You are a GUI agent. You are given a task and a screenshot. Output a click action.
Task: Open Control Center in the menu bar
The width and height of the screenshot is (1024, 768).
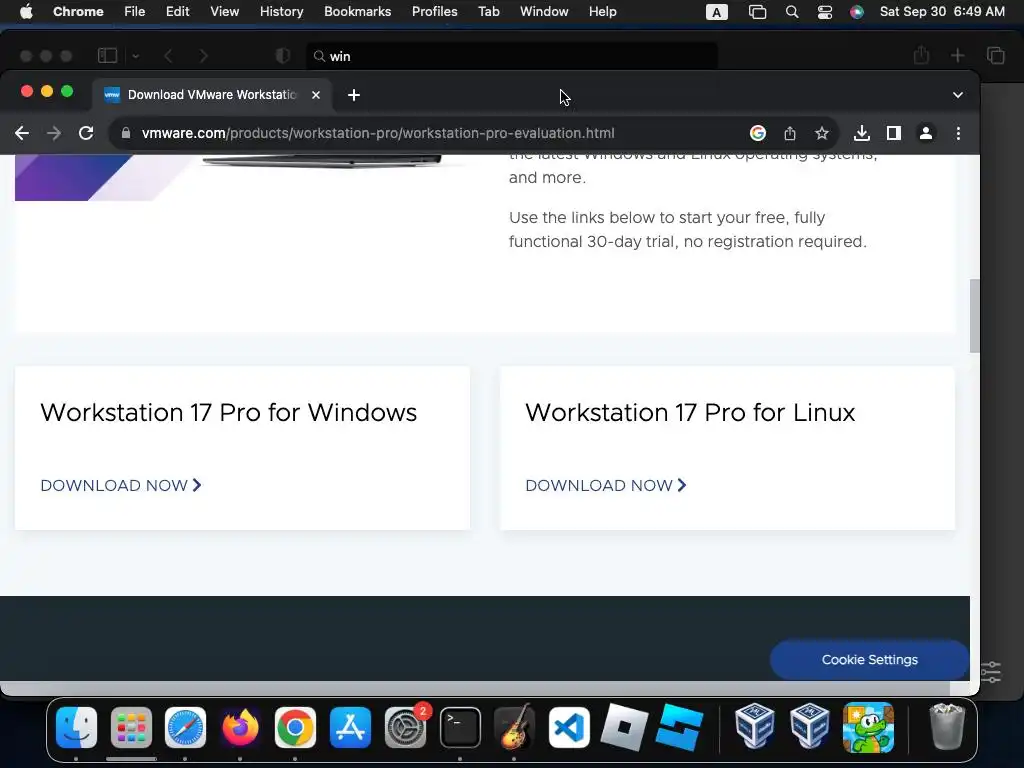point(825,12)
